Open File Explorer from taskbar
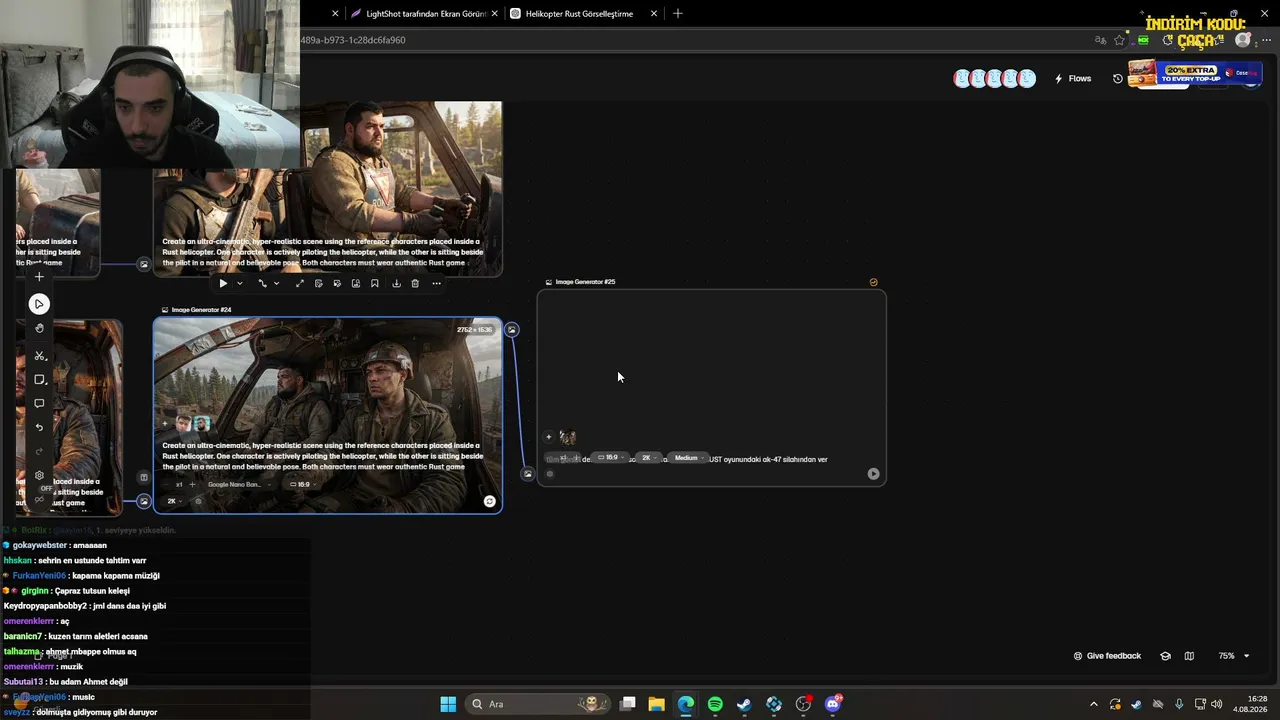1280x720 pixels. point(656,704)
